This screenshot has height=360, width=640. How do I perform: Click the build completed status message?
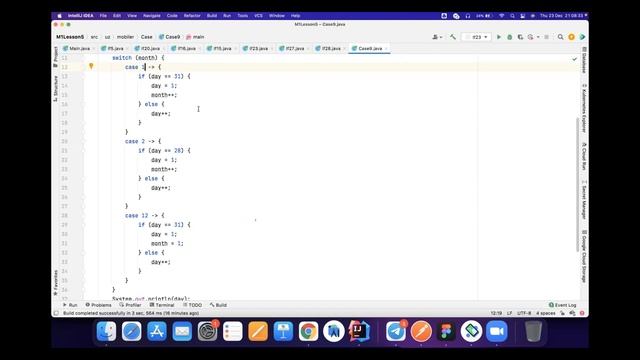pos(131,313)
